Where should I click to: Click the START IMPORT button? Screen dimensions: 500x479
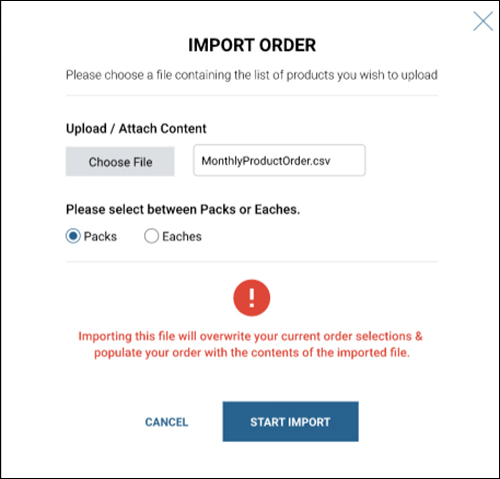[291, 422]
